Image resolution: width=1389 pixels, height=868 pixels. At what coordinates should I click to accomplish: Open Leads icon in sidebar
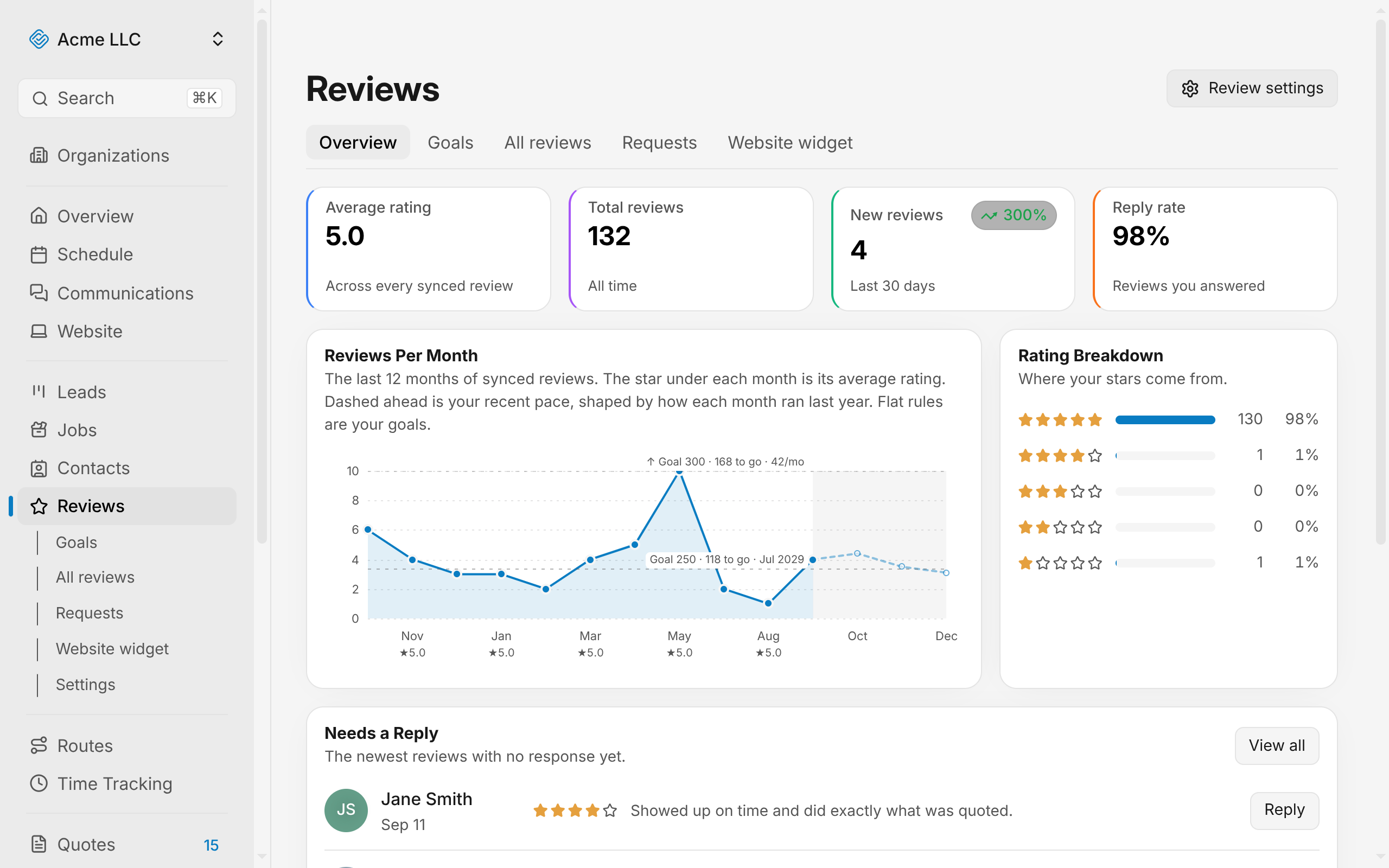39,392
